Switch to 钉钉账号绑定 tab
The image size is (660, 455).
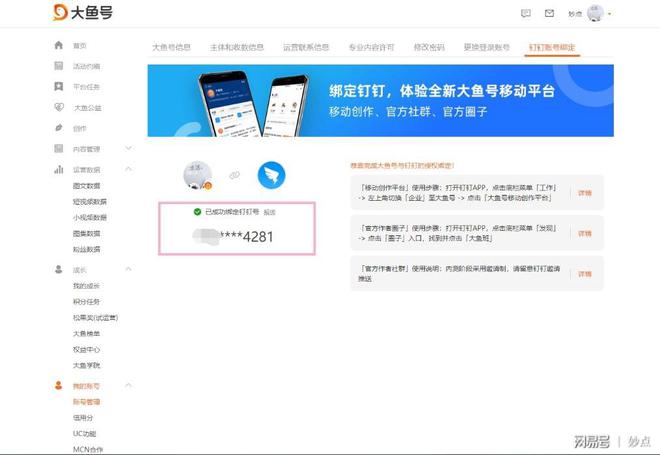(552, 47)
